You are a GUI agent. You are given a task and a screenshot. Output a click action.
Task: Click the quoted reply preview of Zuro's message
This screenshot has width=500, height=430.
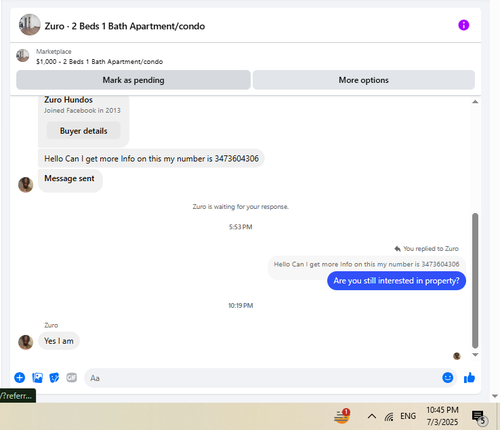366,264
